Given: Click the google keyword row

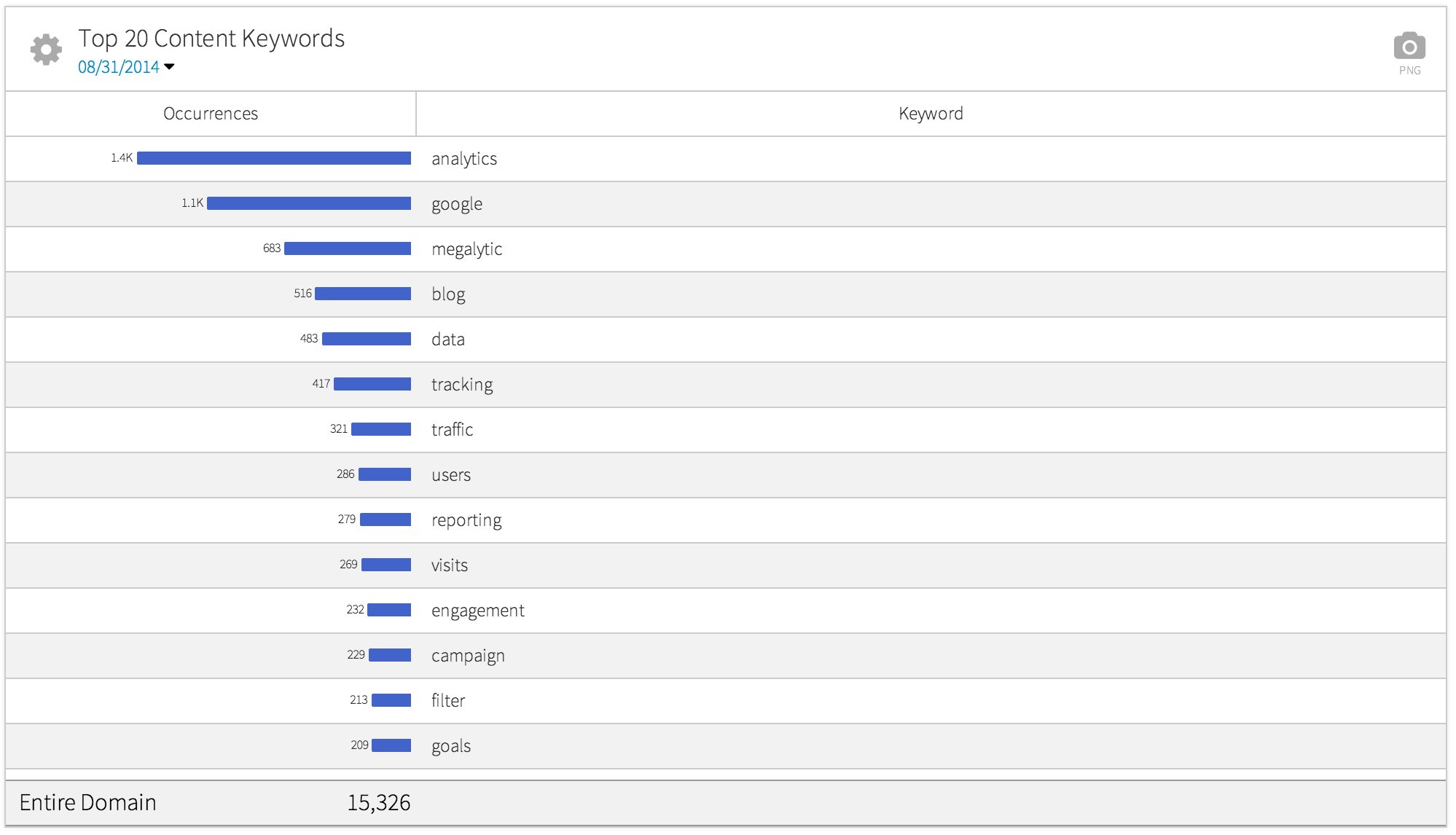Looking at the screenshot, I should (x=457, y=204).
